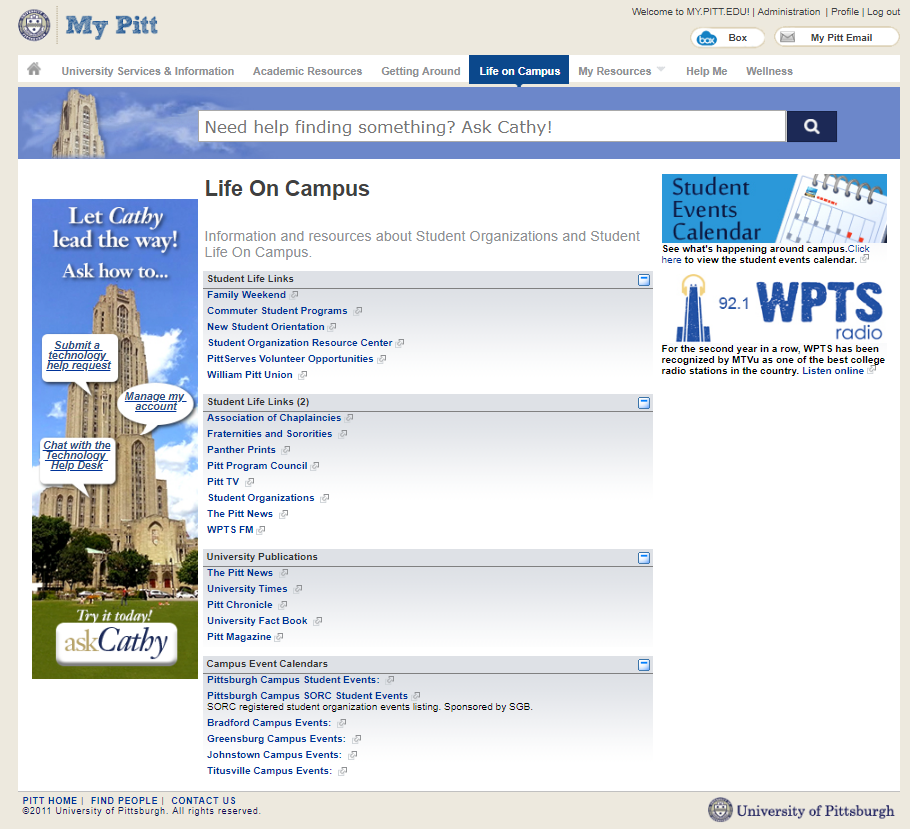Open Association of Chaplaincies link
910x829 pixels.
coord(274,418)
